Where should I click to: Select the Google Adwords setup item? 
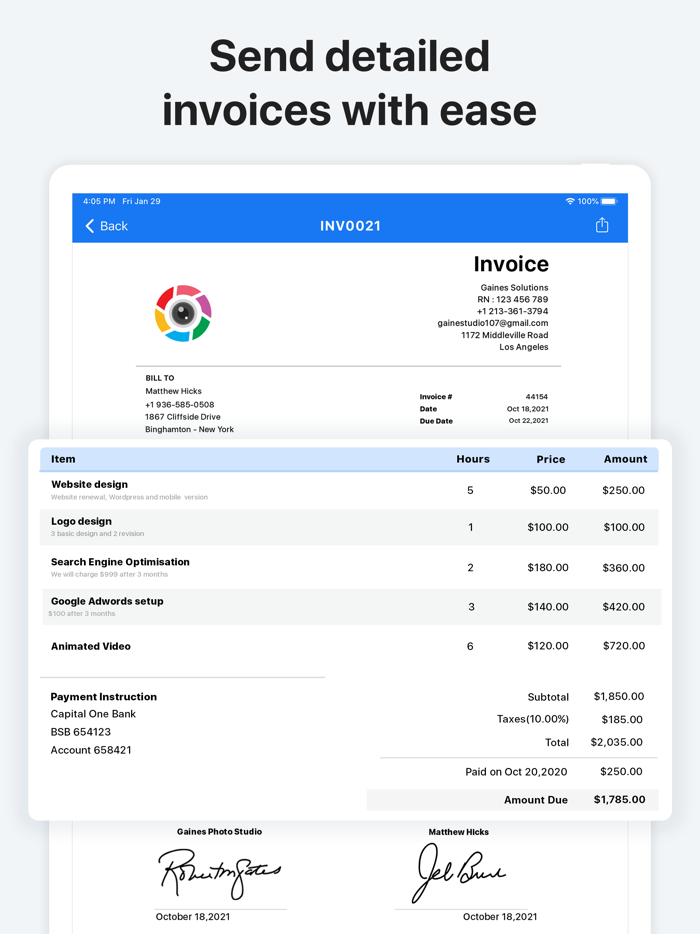click(351, 607)
